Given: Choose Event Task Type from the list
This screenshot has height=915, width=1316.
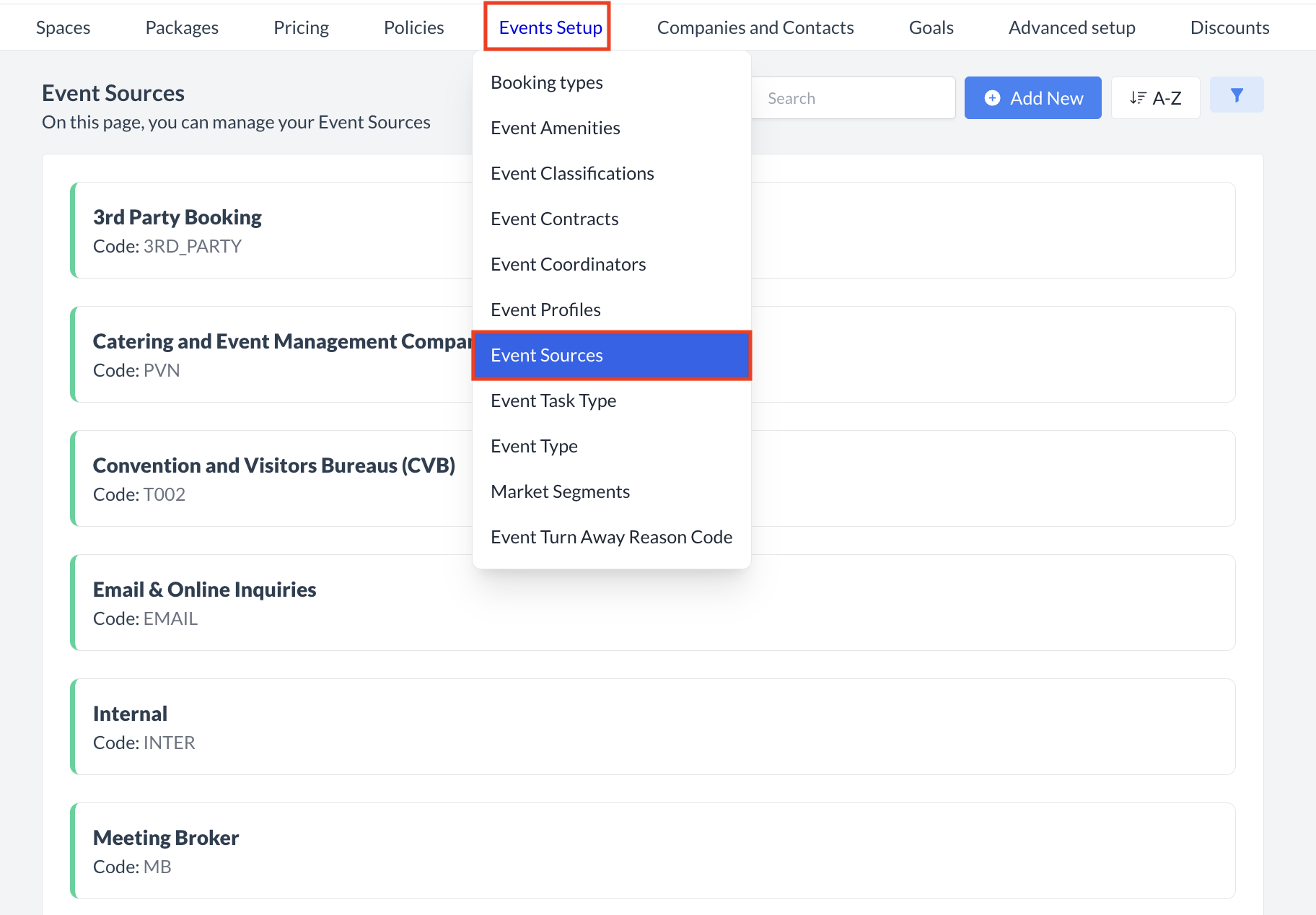Looking at the screenshot, I should coord(553,400).
